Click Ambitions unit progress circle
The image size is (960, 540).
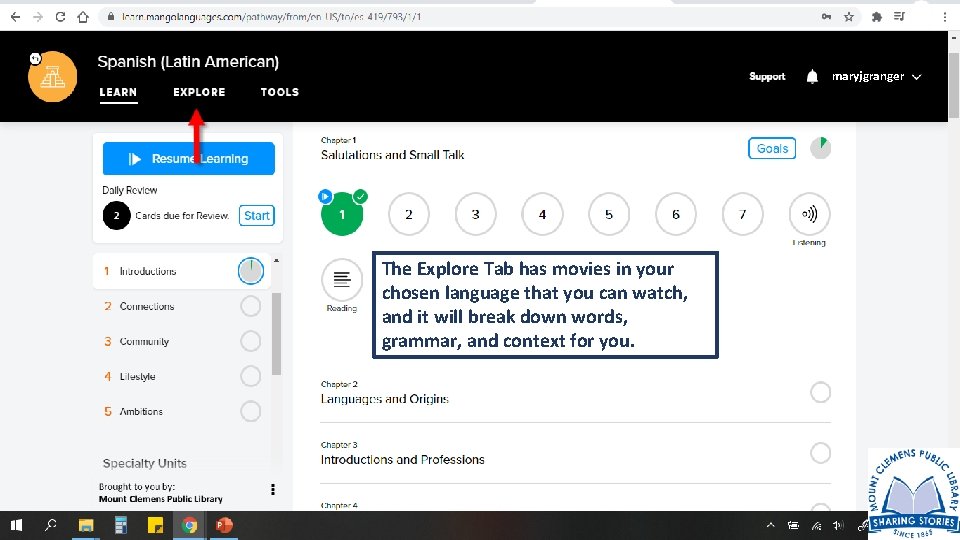pos(250,411)
